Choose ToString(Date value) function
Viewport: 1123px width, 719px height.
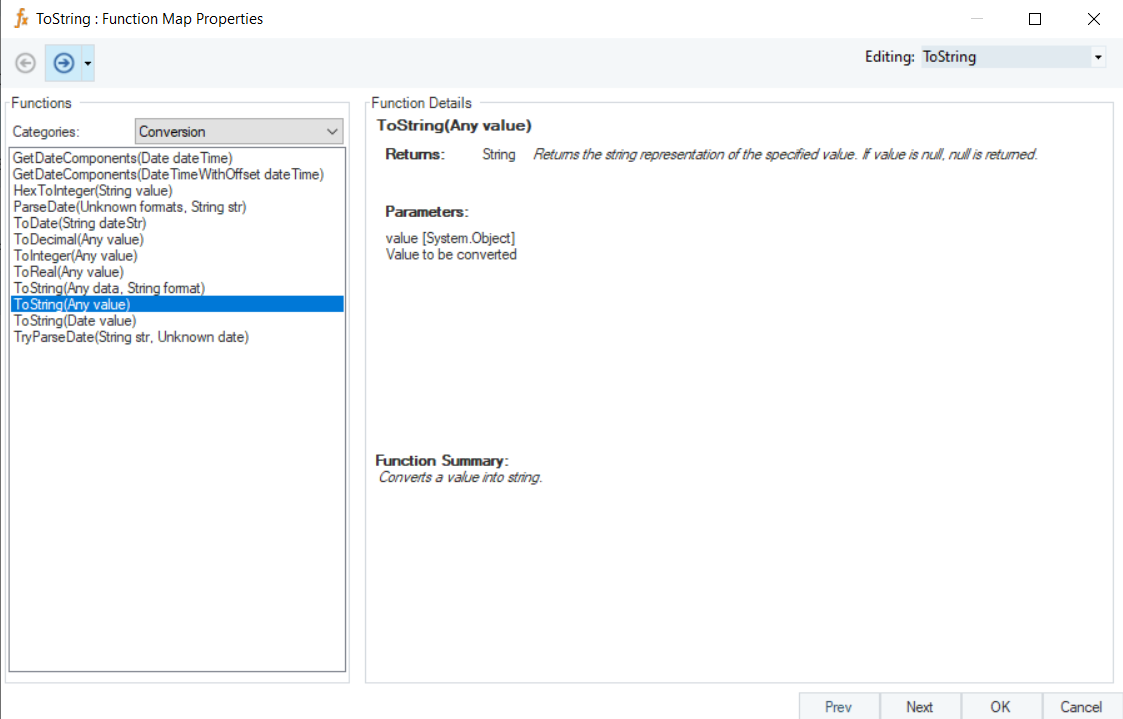[x=75, y=321]
